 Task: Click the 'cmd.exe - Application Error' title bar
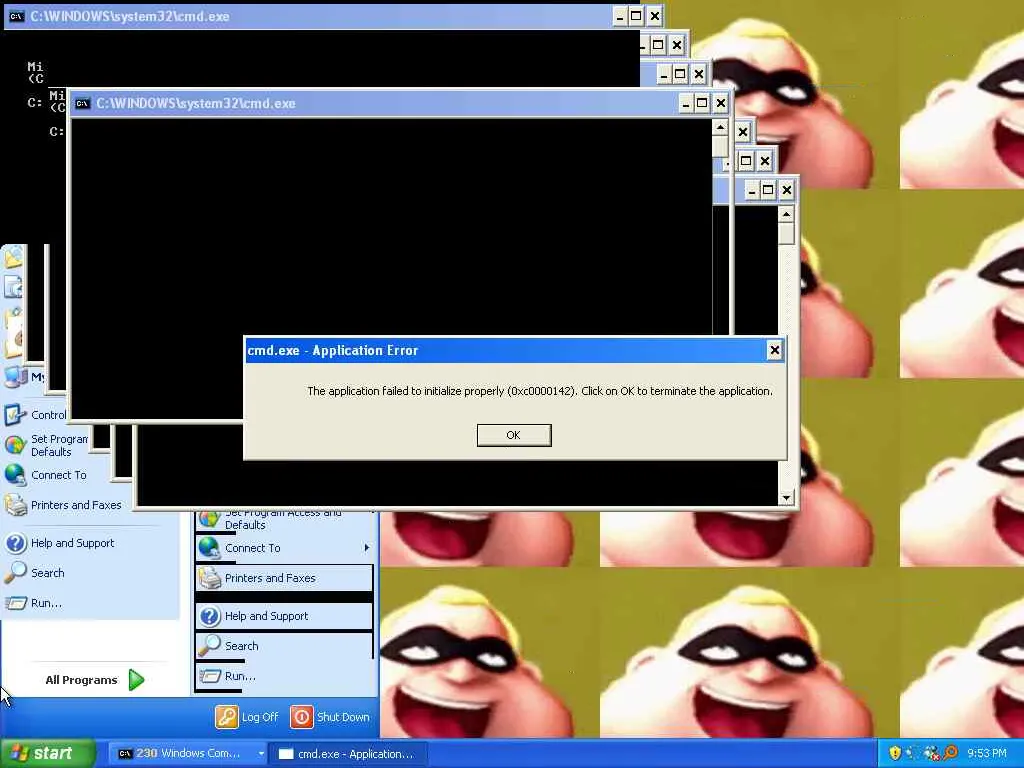click(x=515, y=350)
